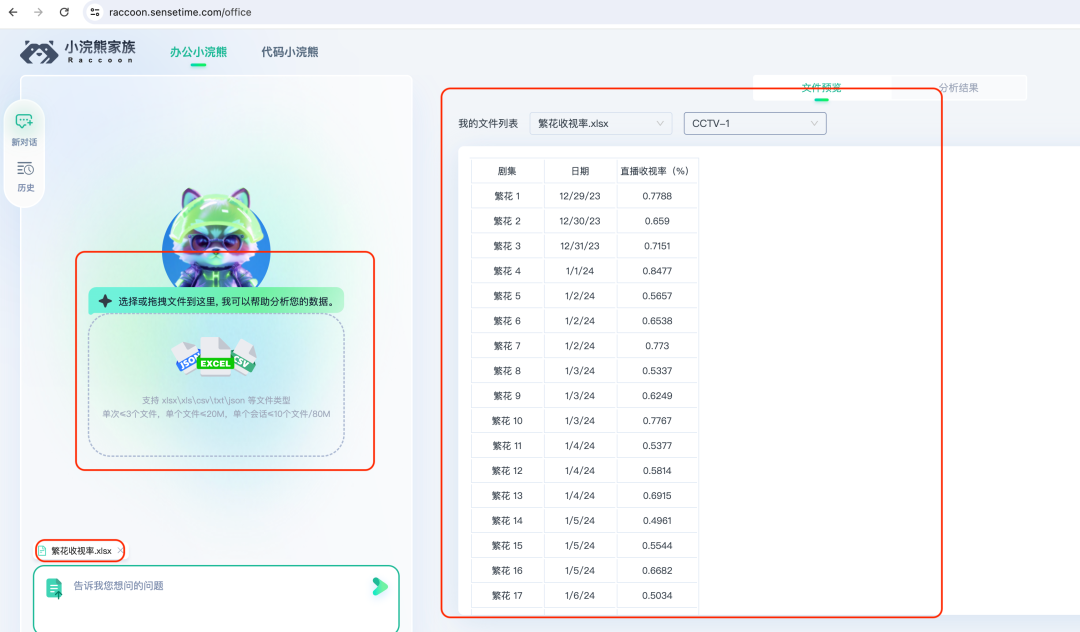Switch to 办公小浣熊 tab
The image size is (1080, 632).
pos(198,52)
